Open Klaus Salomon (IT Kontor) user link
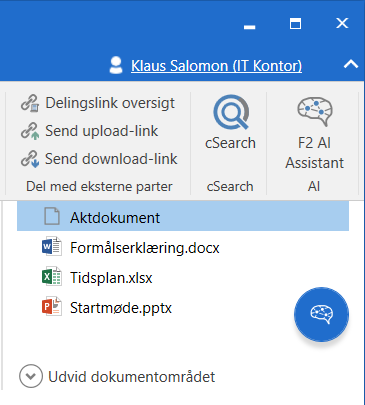 [x=216, y=66]
